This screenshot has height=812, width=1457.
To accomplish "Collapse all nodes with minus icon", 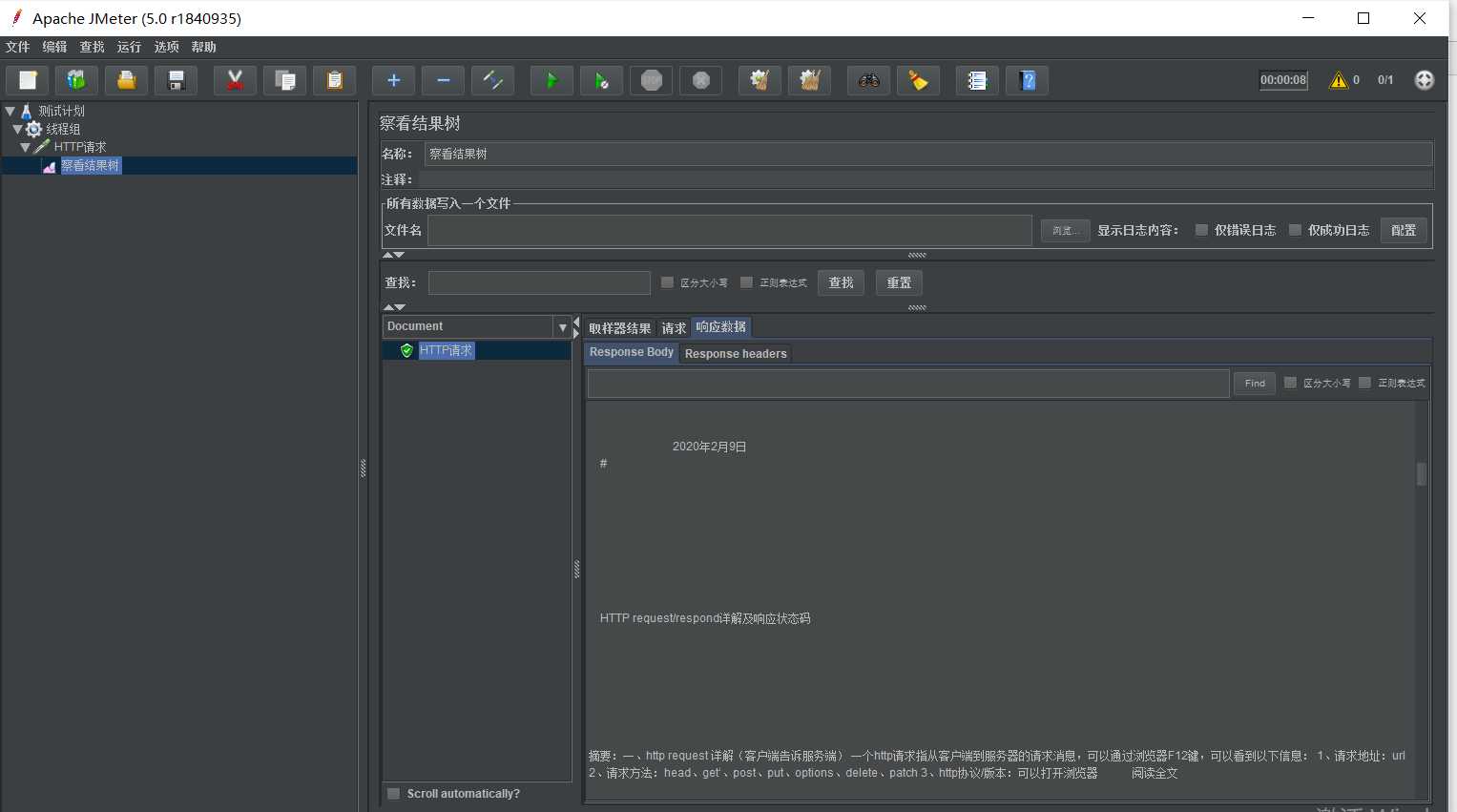I will (x=443, y=81).
